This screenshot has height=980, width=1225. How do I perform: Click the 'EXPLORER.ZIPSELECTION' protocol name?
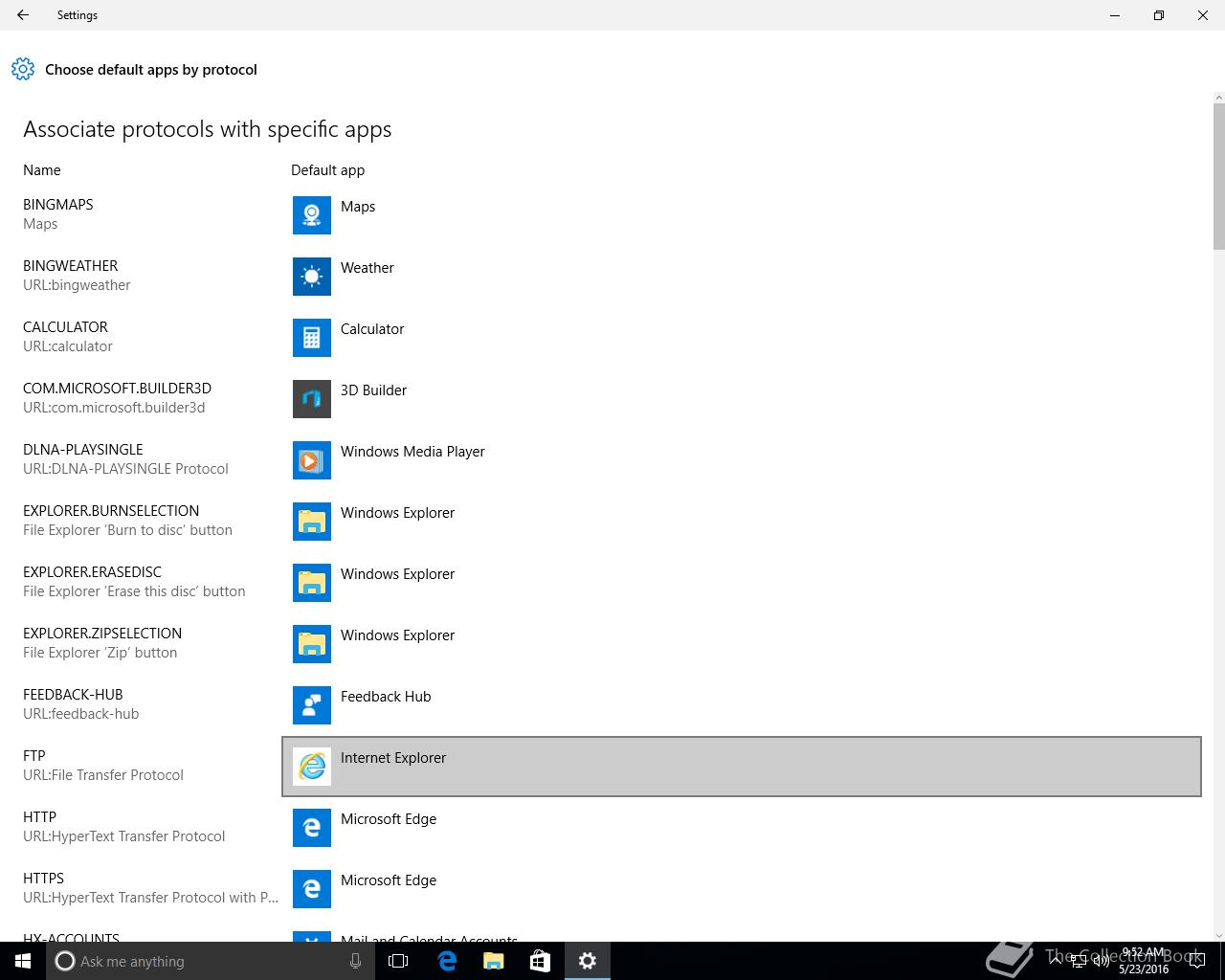102,634
